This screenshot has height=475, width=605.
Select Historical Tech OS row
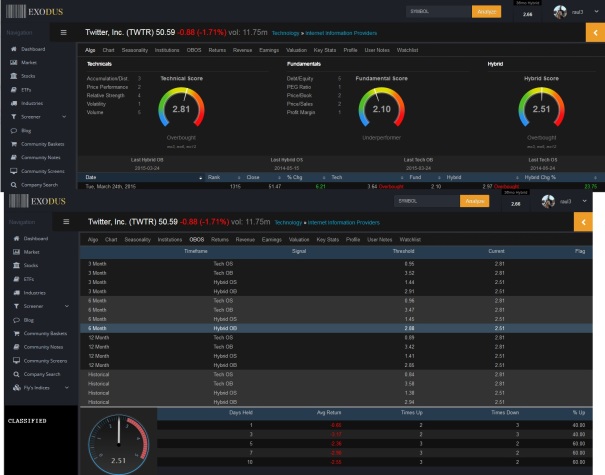click(x=336, y=374)
